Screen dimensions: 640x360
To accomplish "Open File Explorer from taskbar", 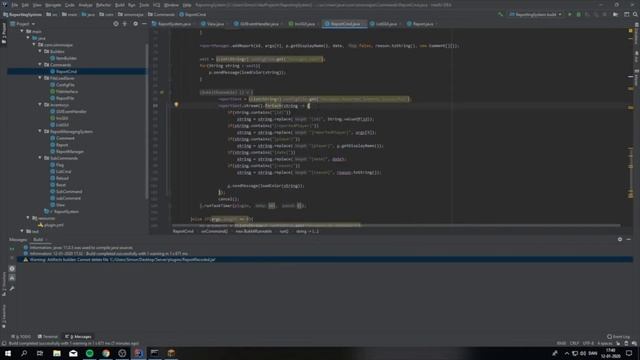I will (x=57, y=353).
